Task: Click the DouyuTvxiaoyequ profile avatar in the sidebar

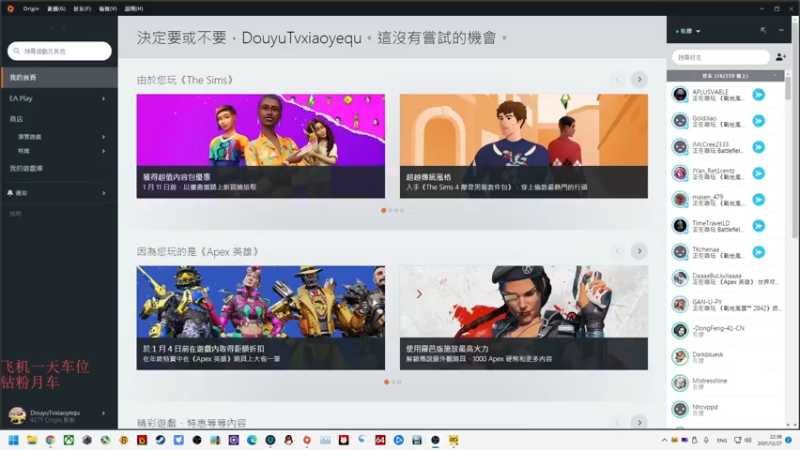Action: click(x=17, y=415)
